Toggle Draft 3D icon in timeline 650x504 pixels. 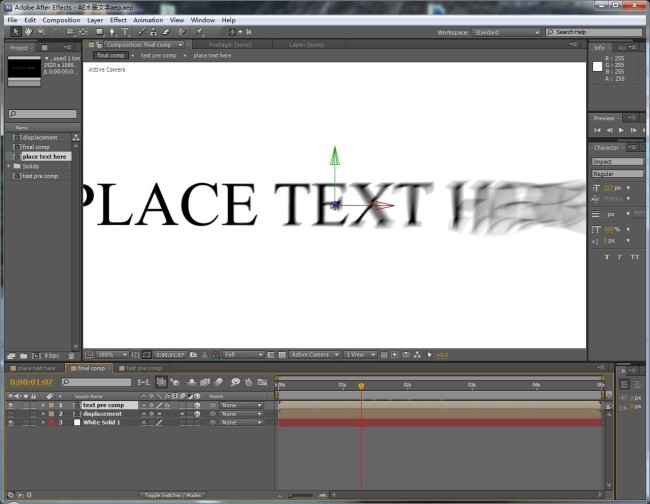pos(175,382)
